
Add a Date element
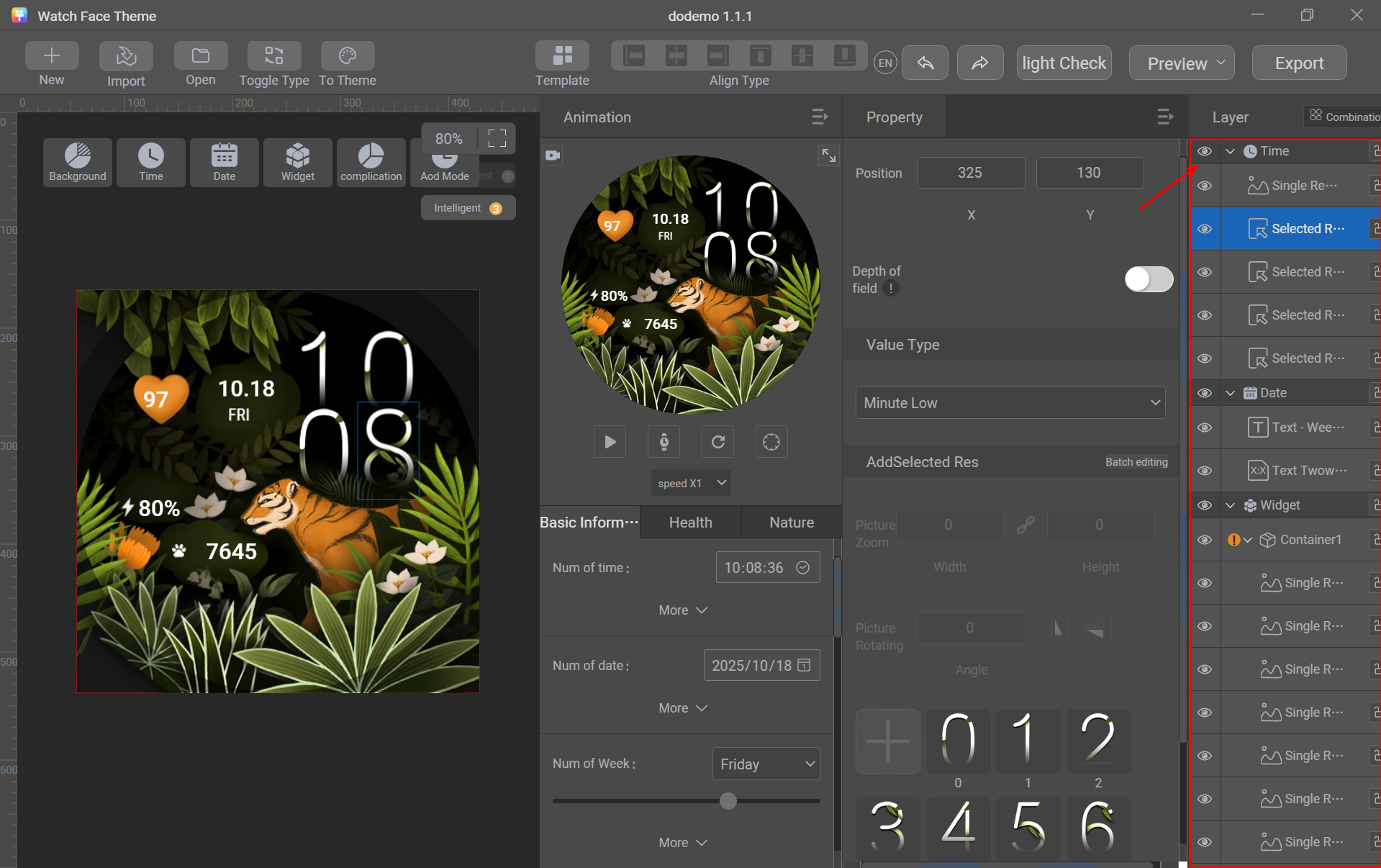(224, 162)
